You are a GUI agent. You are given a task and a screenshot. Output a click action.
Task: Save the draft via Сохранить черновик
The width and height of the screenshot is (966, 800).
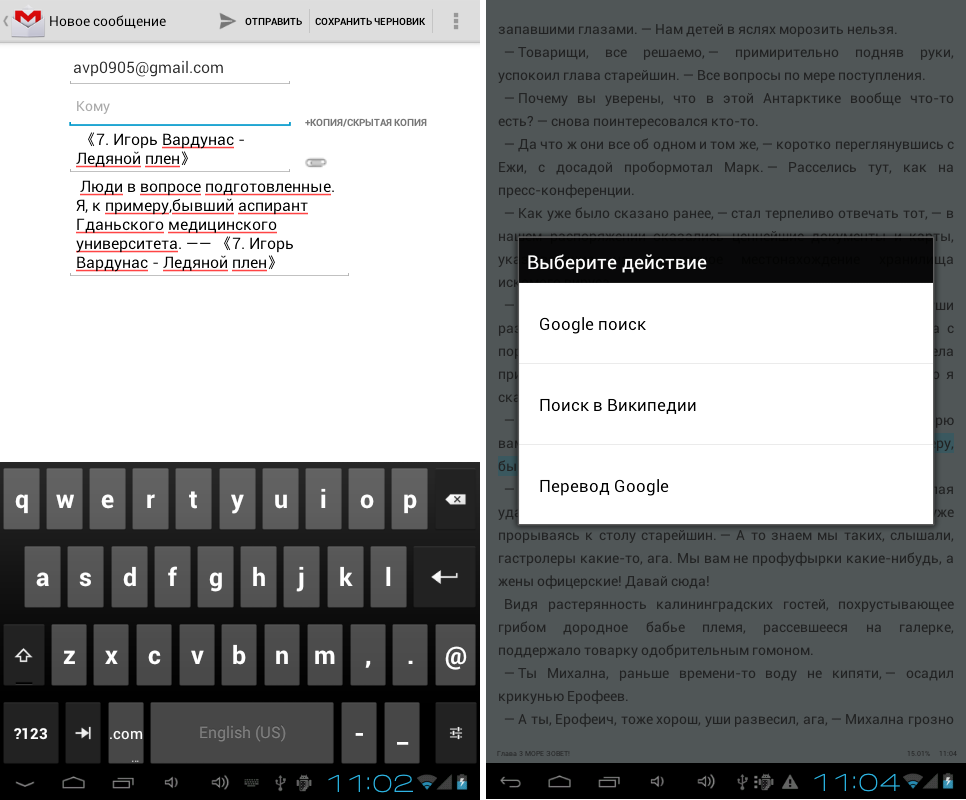pos(369,21)
